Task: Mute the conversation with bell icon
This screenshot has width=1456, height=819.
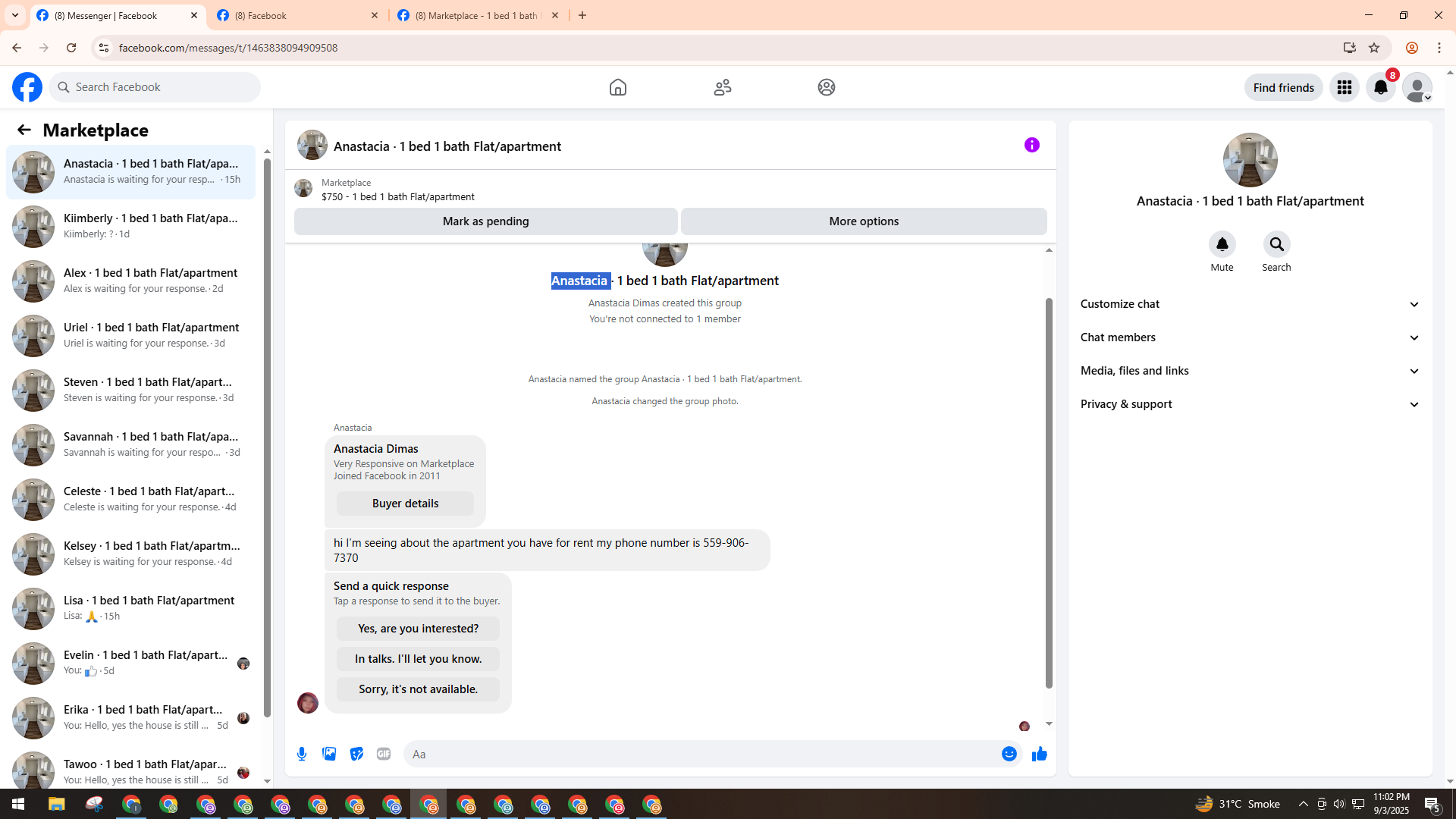Action: (1222, 244)
